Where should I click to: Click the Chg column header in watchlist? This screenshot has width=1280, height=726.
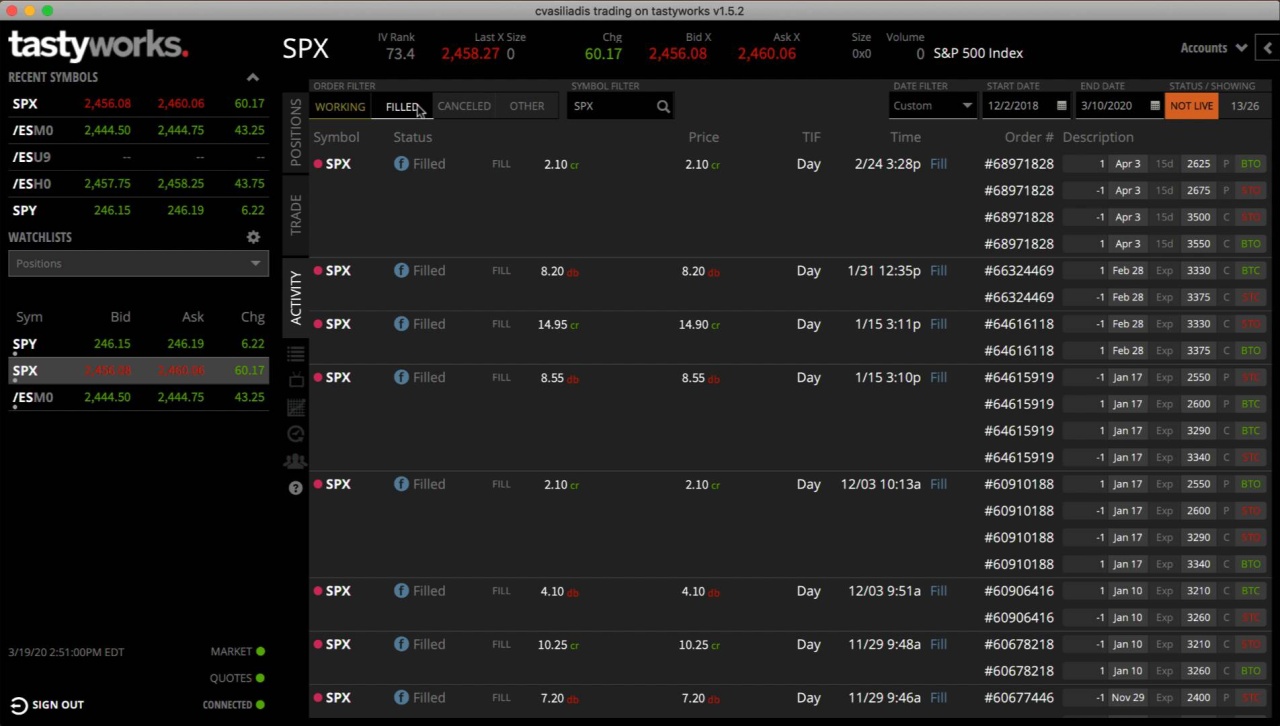(252, 317)
